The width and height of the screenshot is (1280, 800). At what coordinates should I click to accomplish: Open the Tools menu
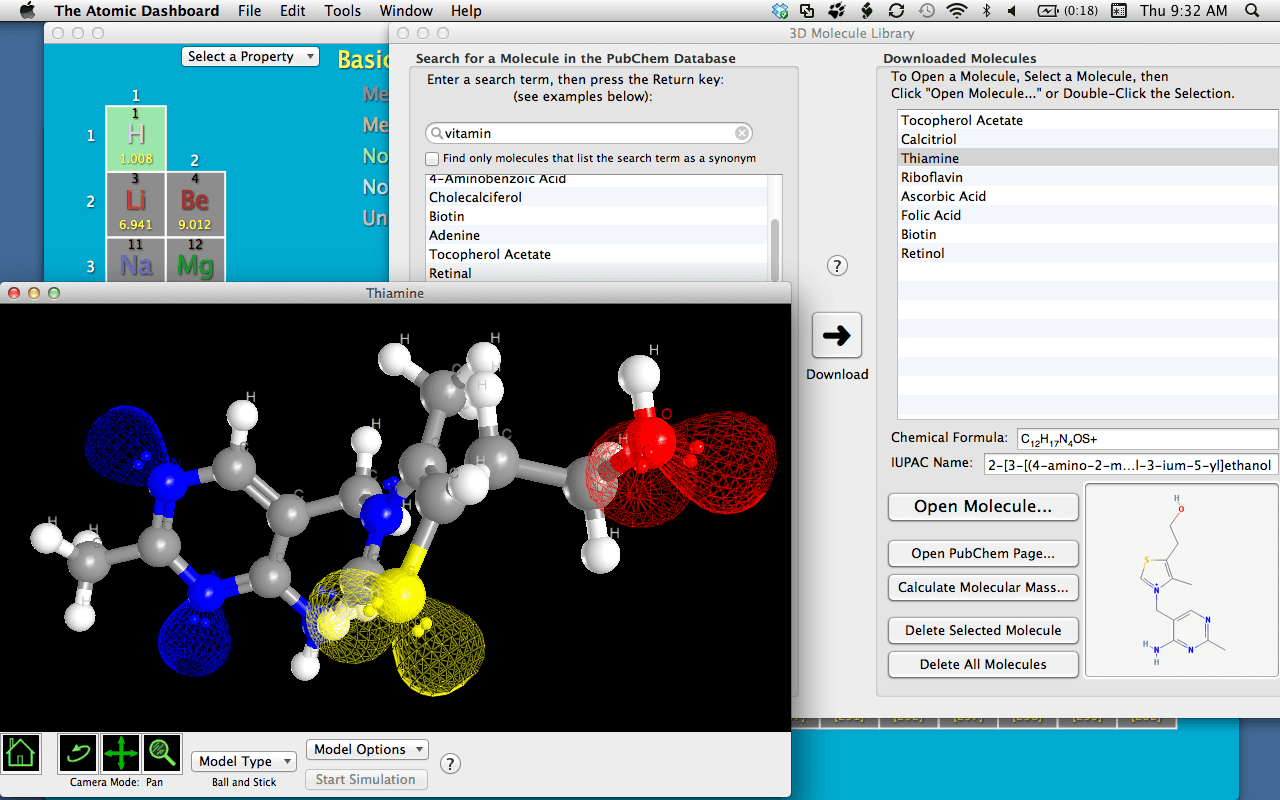click(343, 11)
